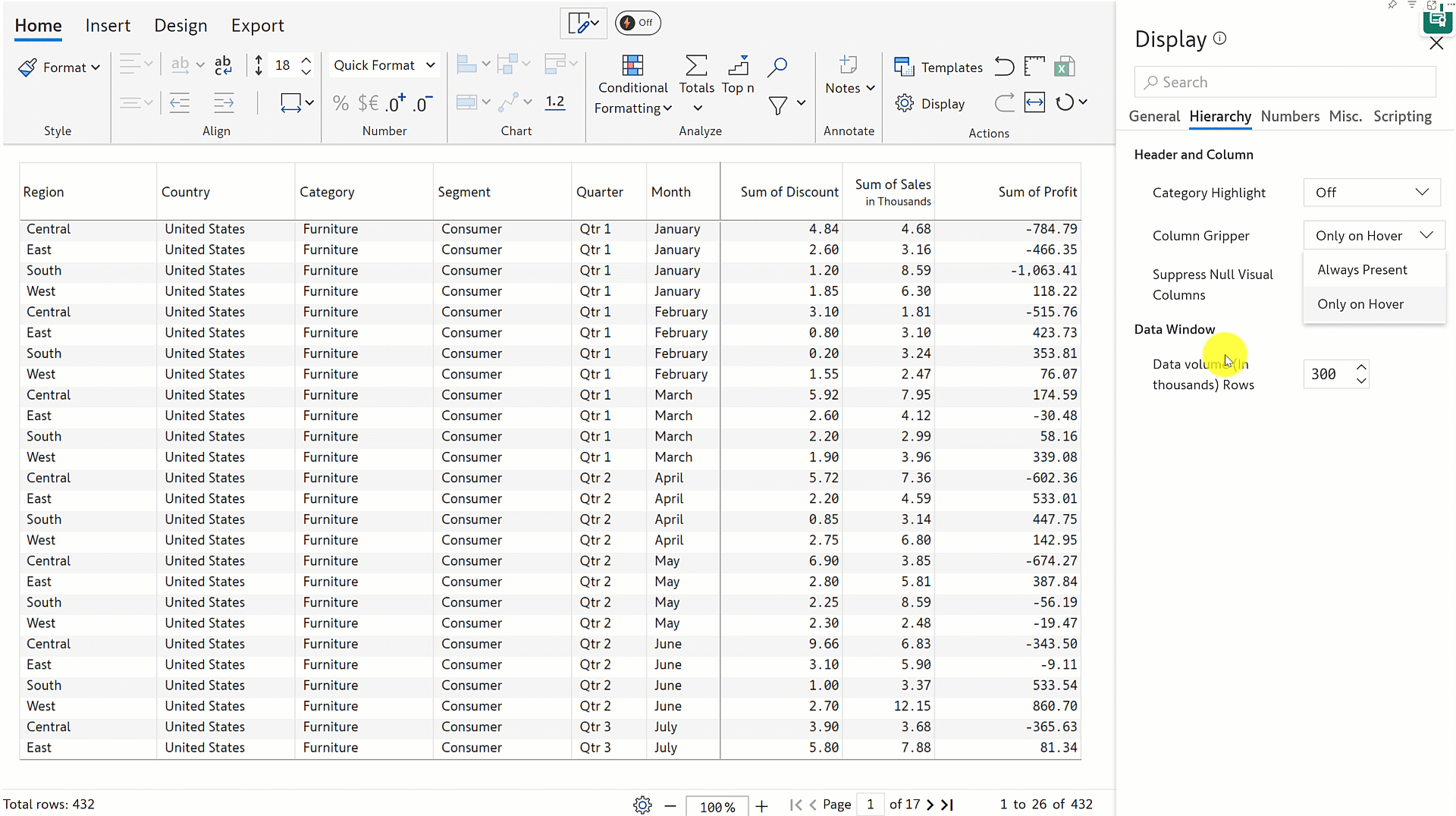Image resolution: width=1456 pixels, height=816 pixels.
Task: Click the Templates button
Action: (938, 67)
